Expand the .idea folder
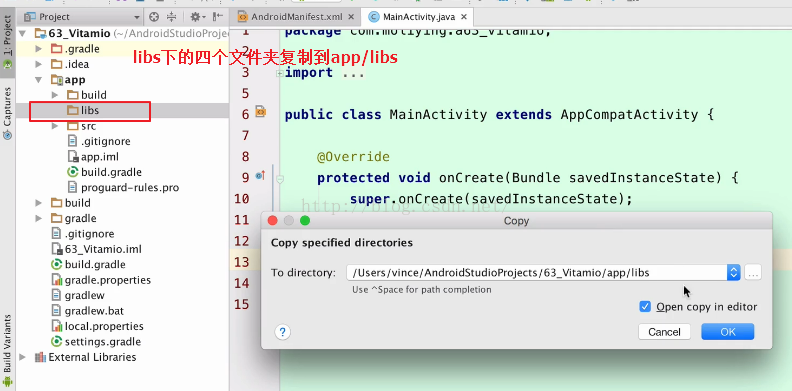792x391 pixels. 39,64
